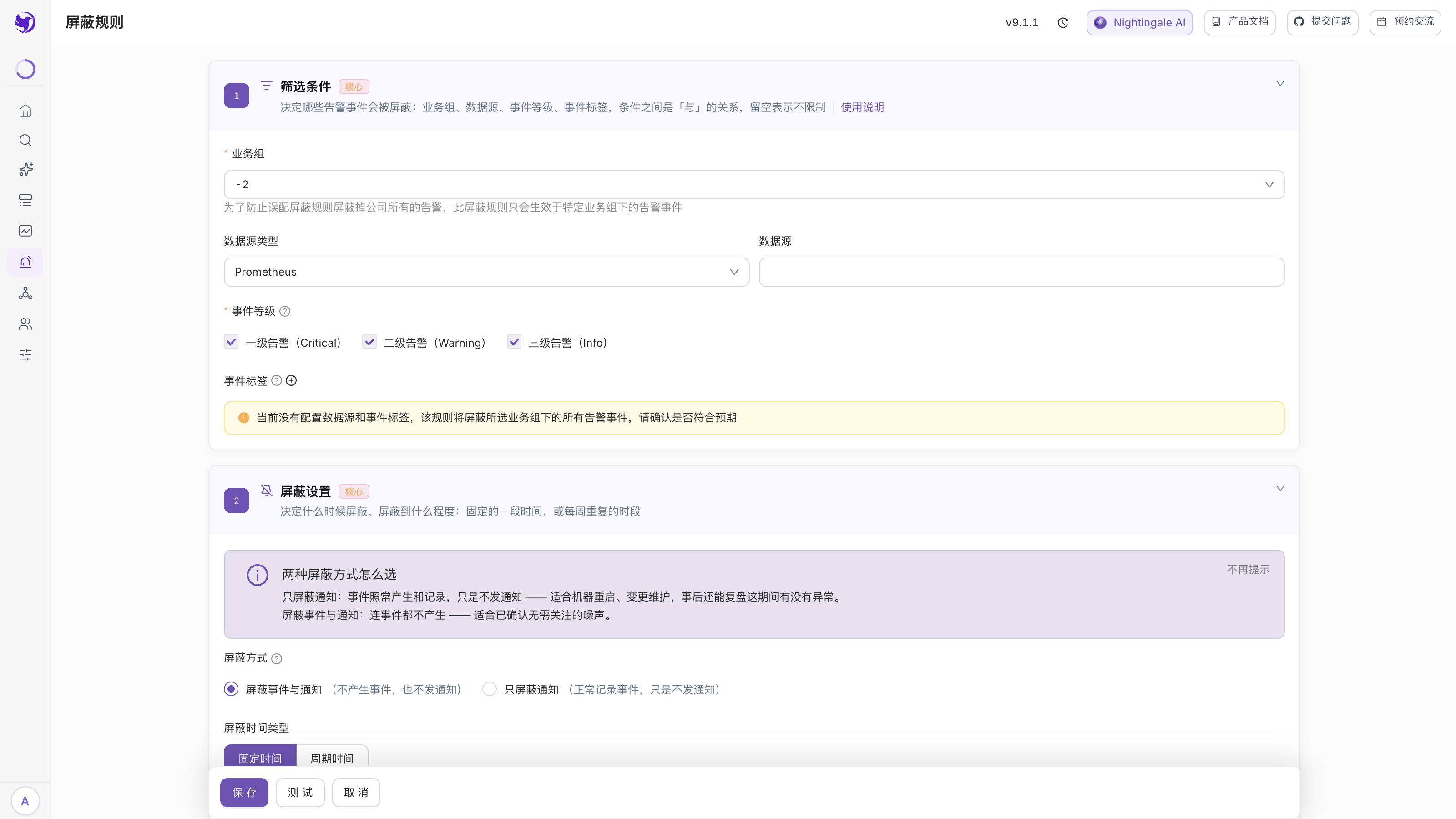1456x819 pixels.
Task: Select 屏蔽事件与通知 radio option
Action: pyautogui.click(x=231, y=689)
